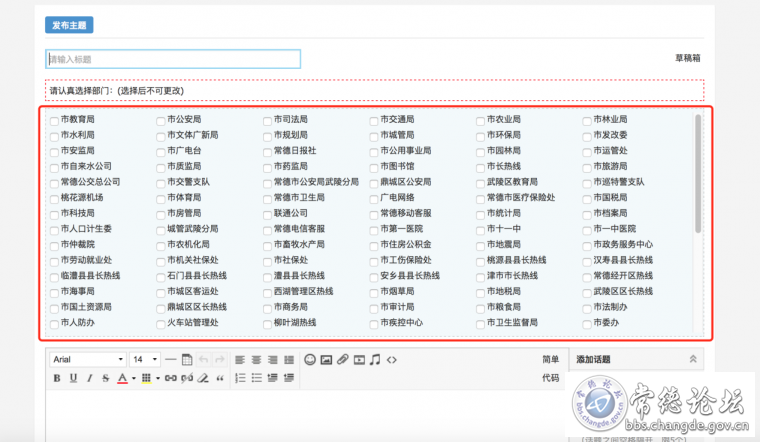Image resolution: width=760 pixels, height=442 pixels.
Task: Apply the red font color A
Action: pos(123,378)
